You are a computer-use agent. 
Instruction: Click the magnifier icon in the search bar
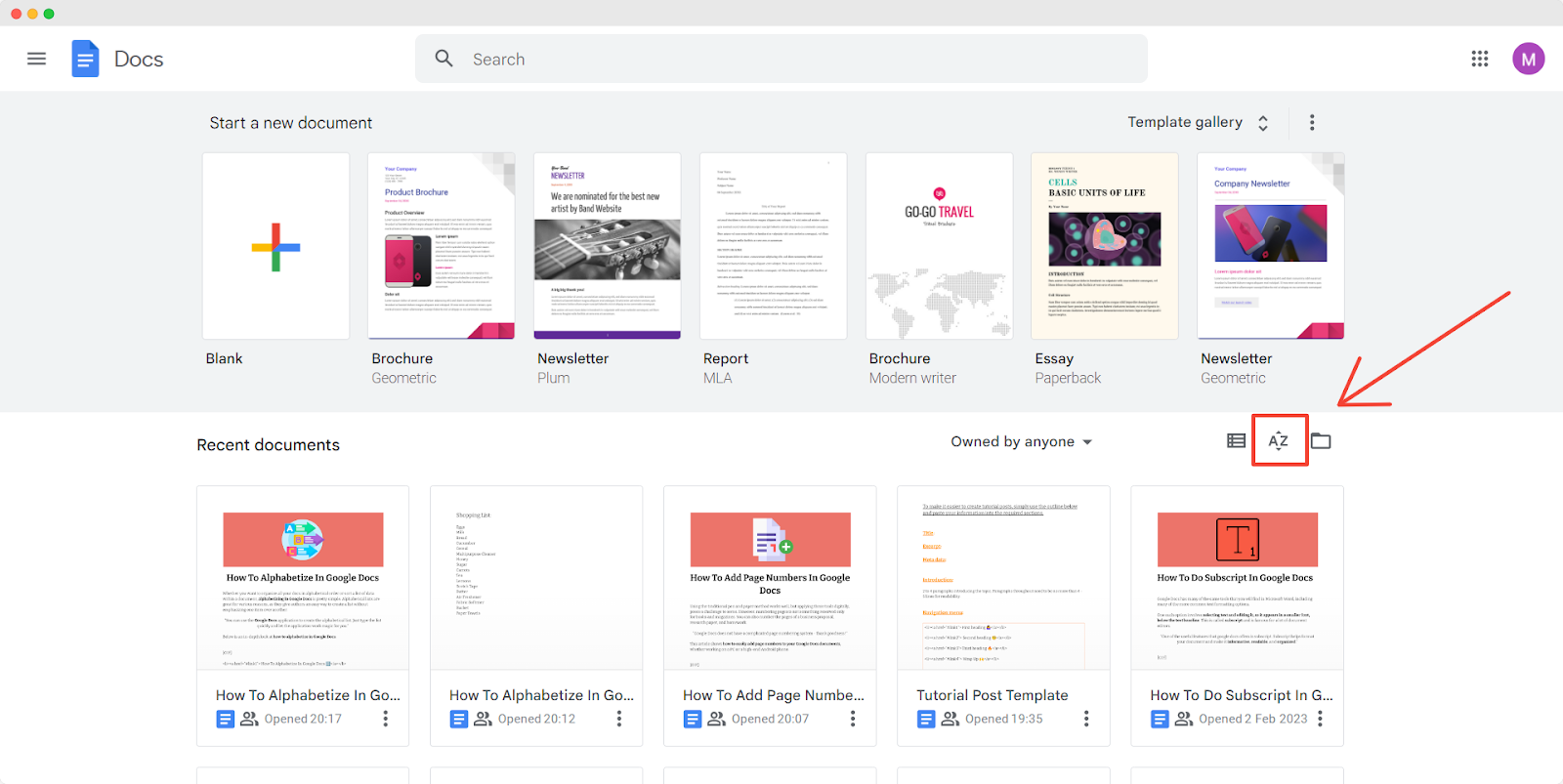444,59
